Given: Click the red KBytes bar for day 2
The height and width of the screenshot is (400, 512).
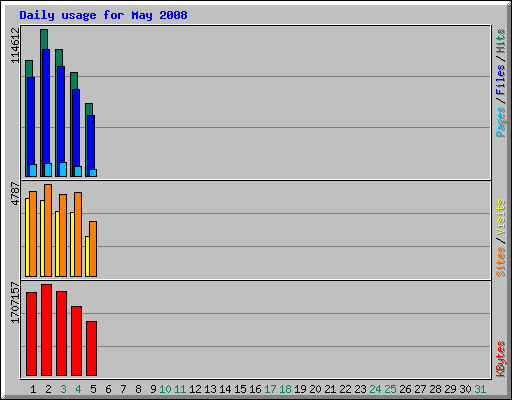Looking at the screenshot, I should click(x=46, y=330).
